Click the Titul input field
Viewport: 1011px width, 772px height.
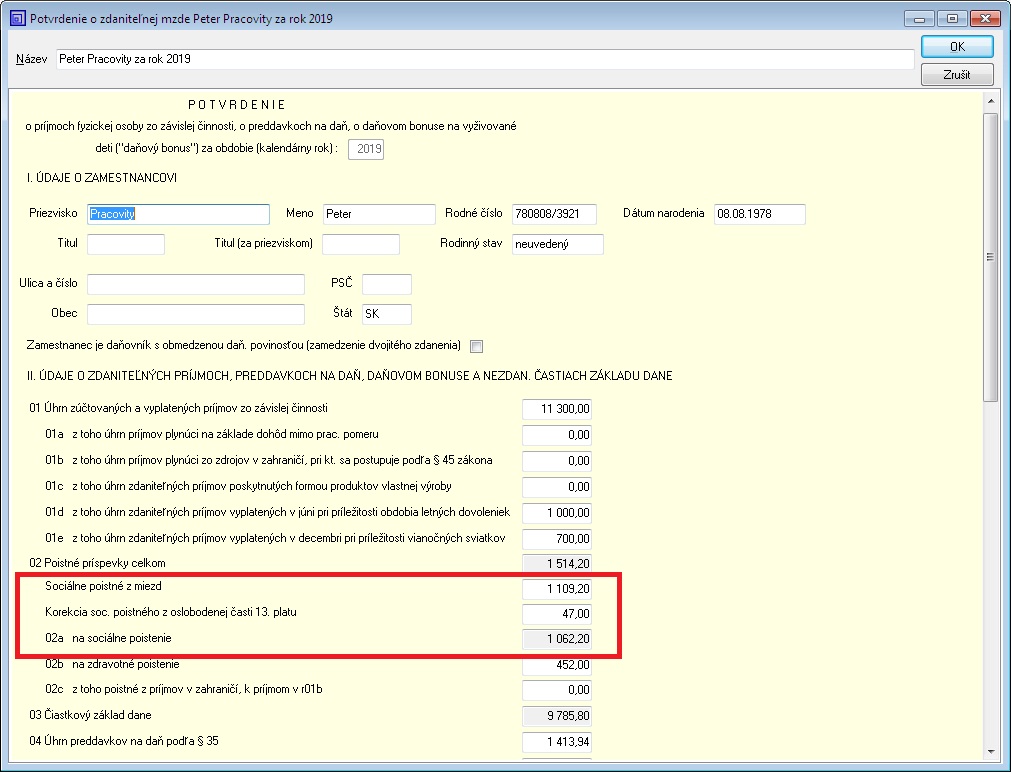126,244
